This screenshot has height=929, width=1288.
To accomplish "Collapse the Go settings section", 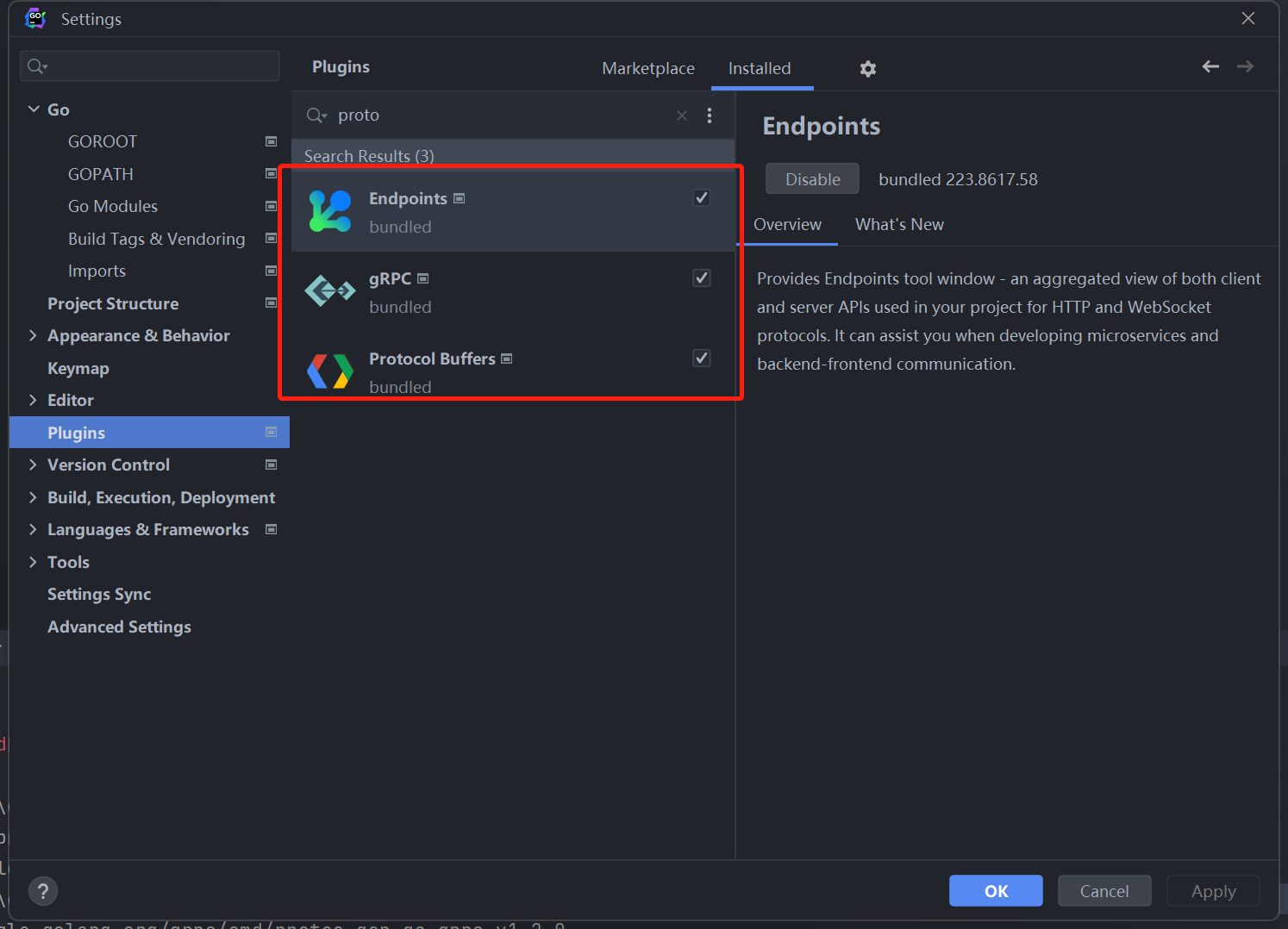I will (x=34, y=109).
